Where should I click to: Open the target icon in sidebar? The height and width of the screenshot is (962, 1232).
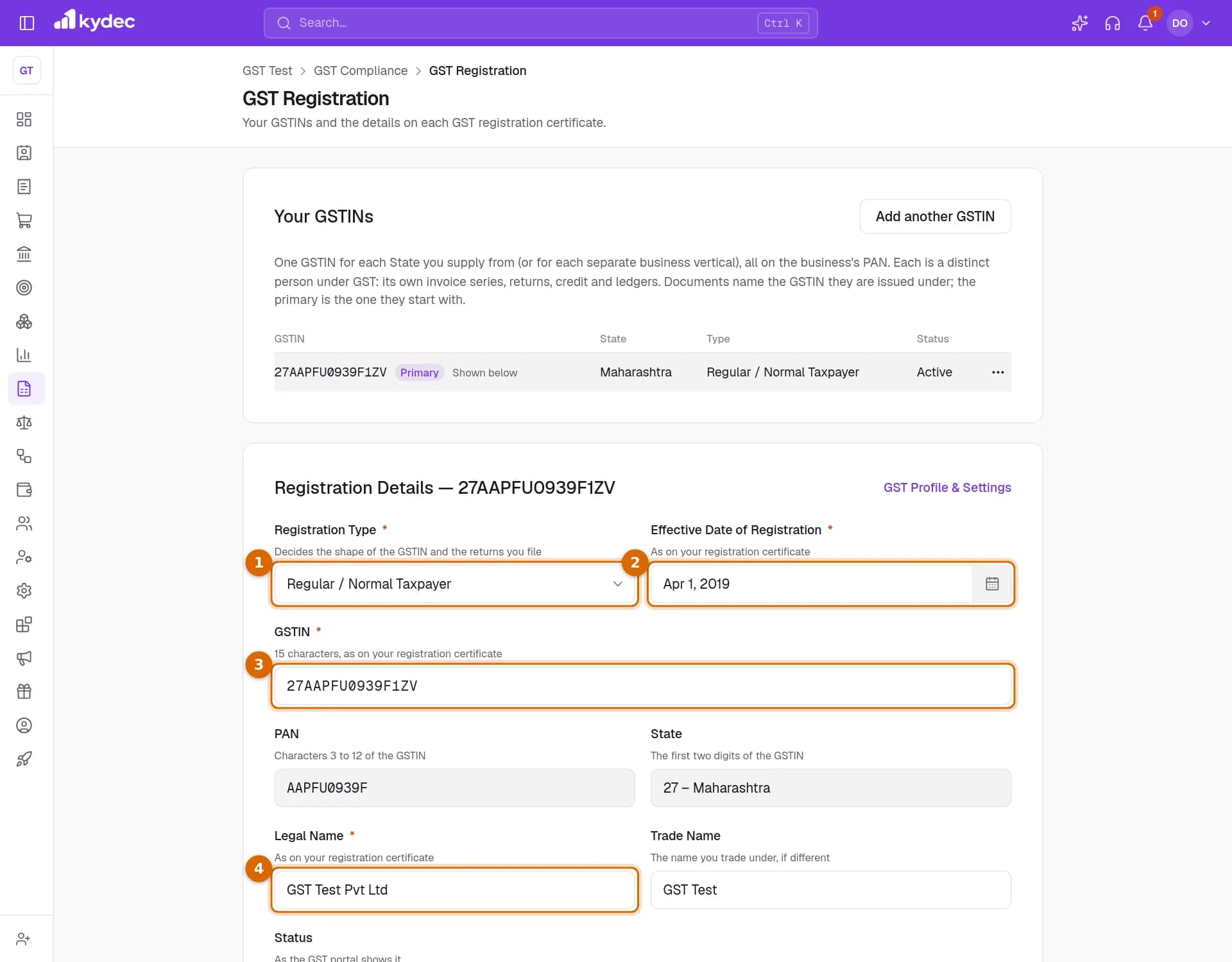tap(24, 287)
